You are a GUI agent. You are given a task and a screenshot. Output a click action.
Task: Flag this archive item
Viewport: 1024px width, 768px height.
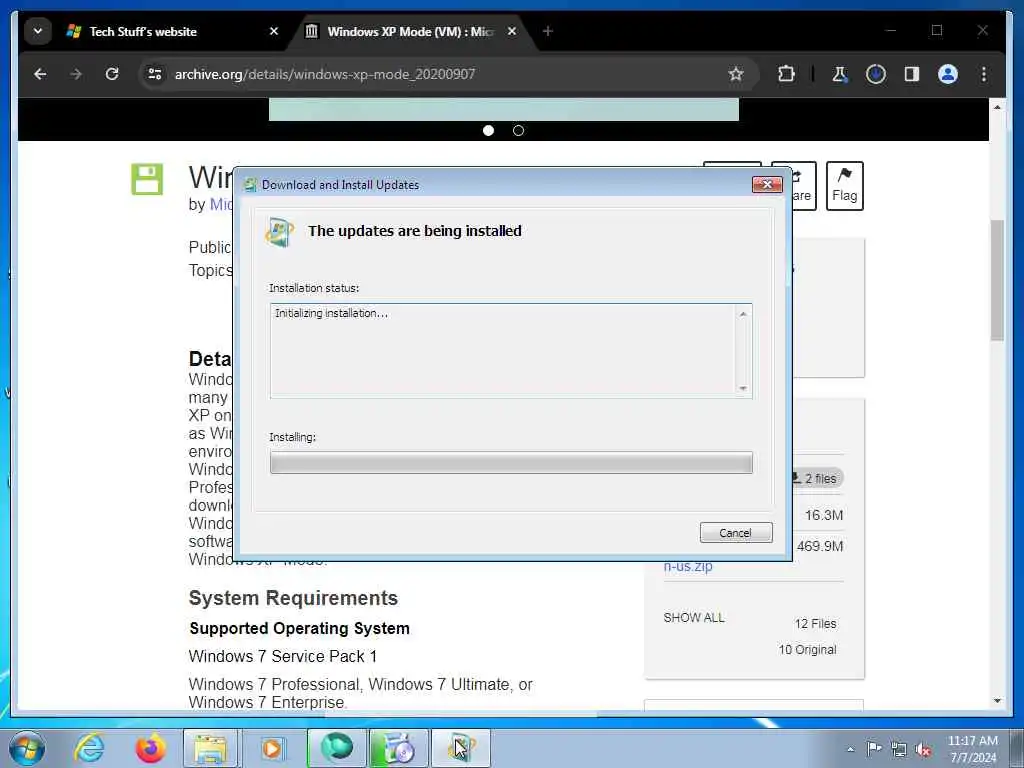click(x=844, y=185)
